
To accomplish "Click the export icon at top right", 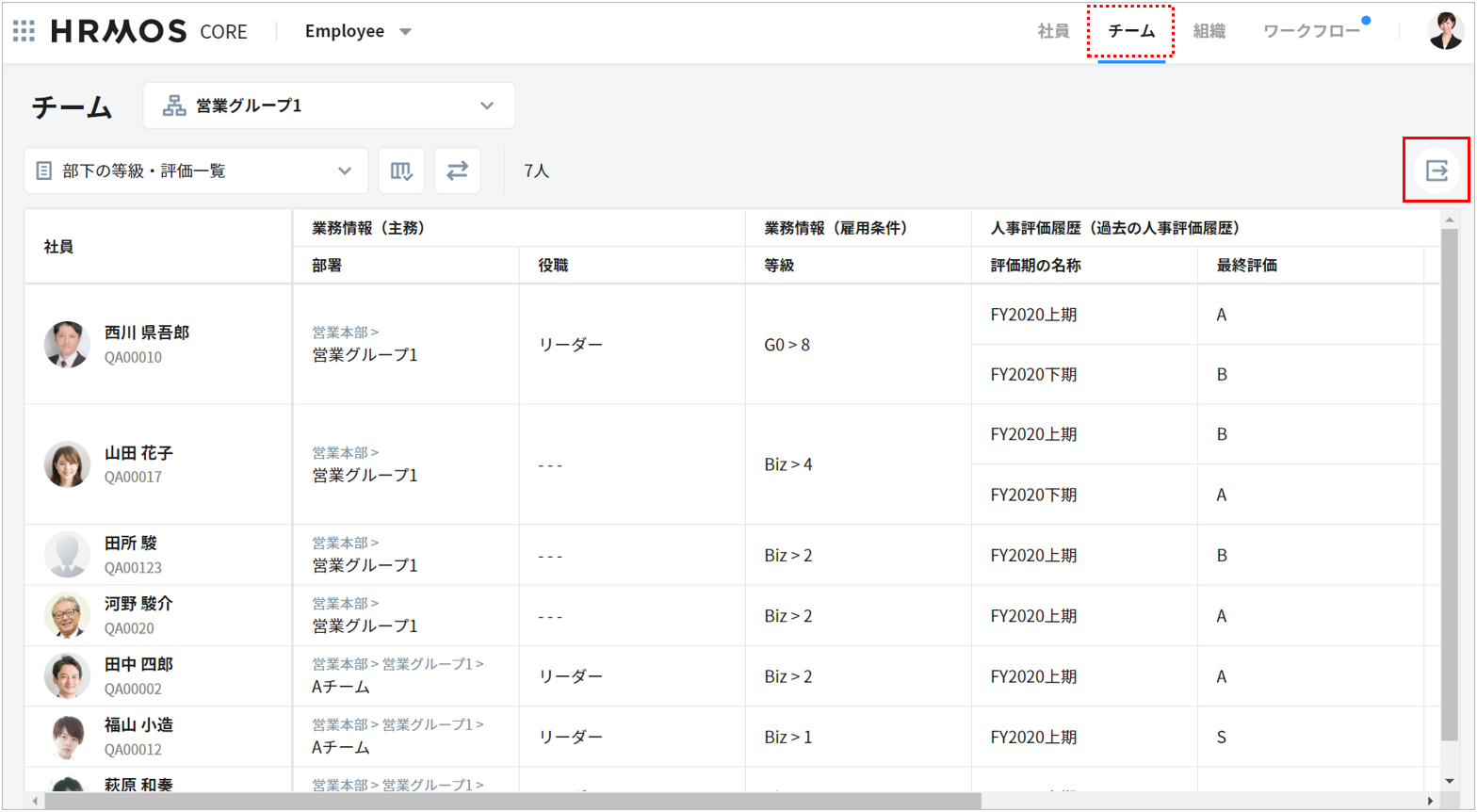I will click(1436, 171).
